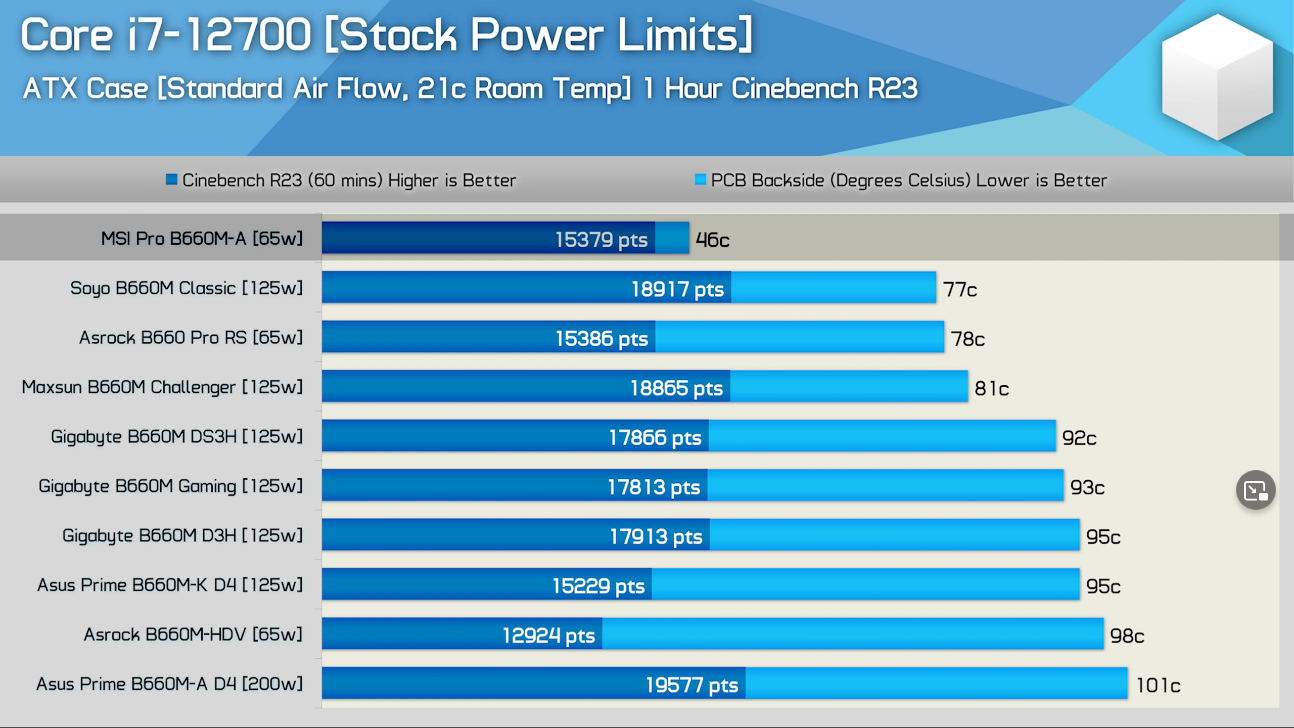Select the Asus Prime B660M-A D4 [200w] label
The width and height of the screenshot is (1294, 728).
click(170, 684)
